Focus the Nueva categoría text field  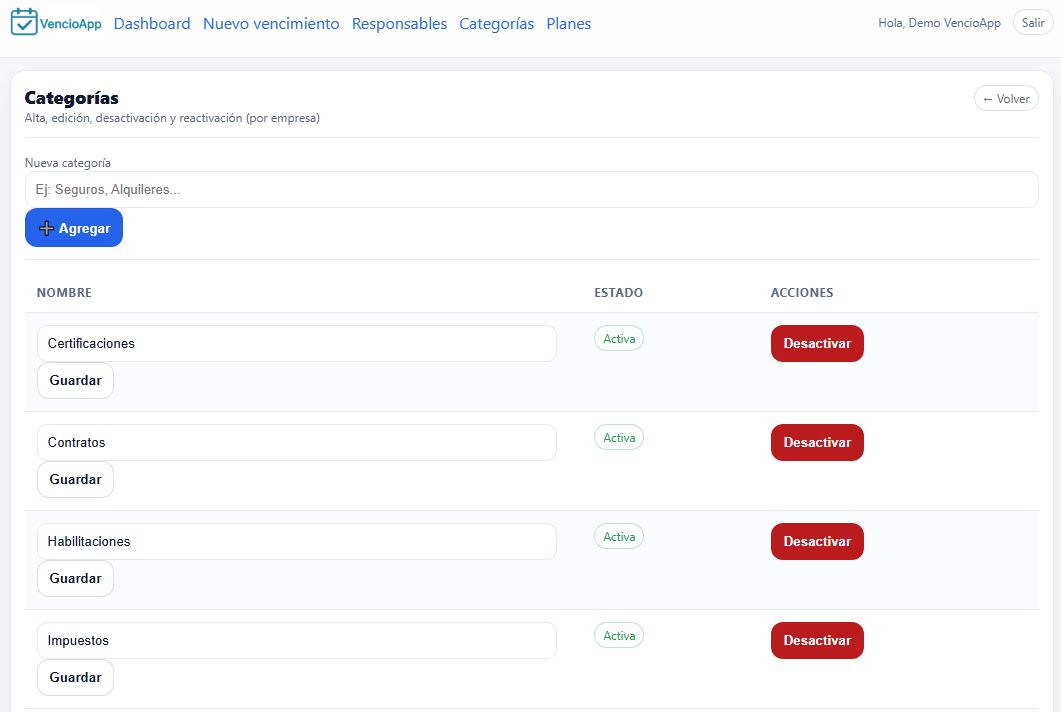pos(531,189)
